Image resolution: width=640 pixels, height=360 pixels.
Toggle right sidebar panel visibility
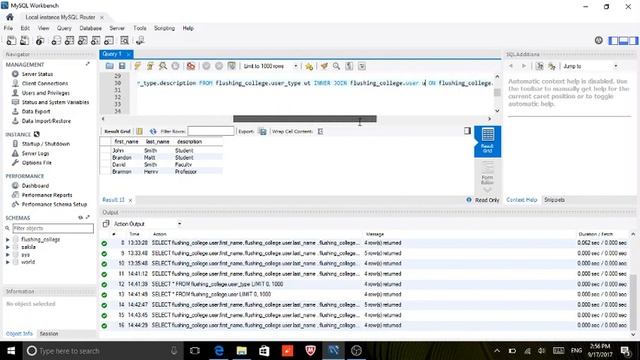coord(633,40)
